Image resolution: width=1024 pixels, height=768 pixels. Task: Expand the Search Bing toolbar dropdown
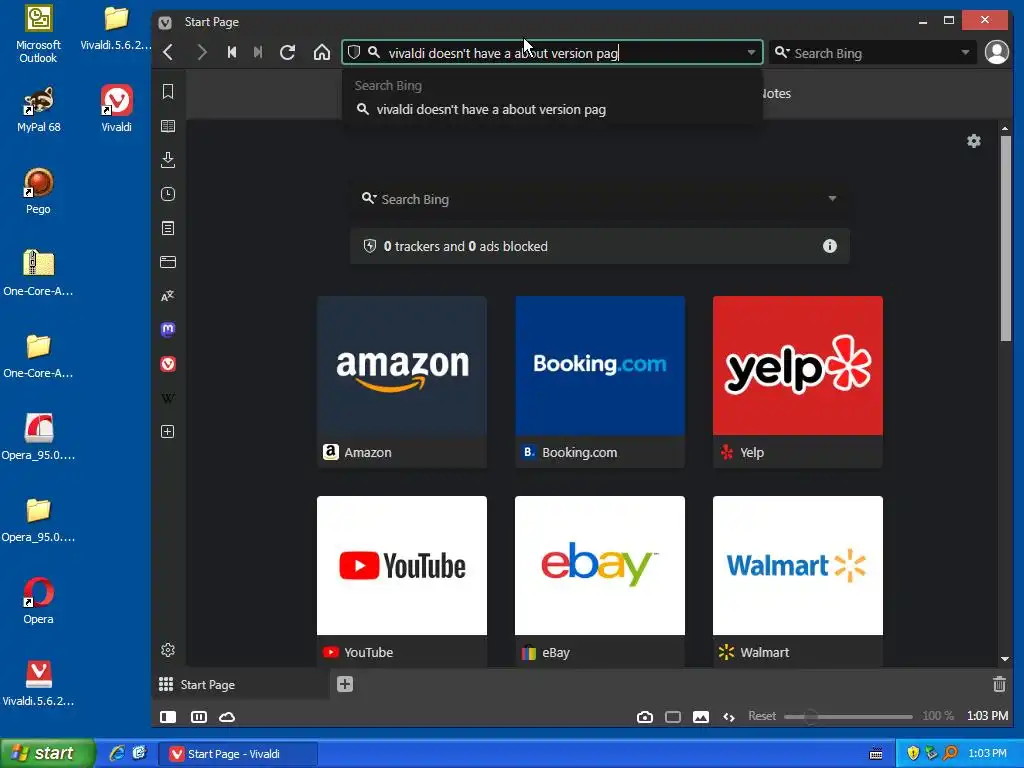[x=965, y=52]
